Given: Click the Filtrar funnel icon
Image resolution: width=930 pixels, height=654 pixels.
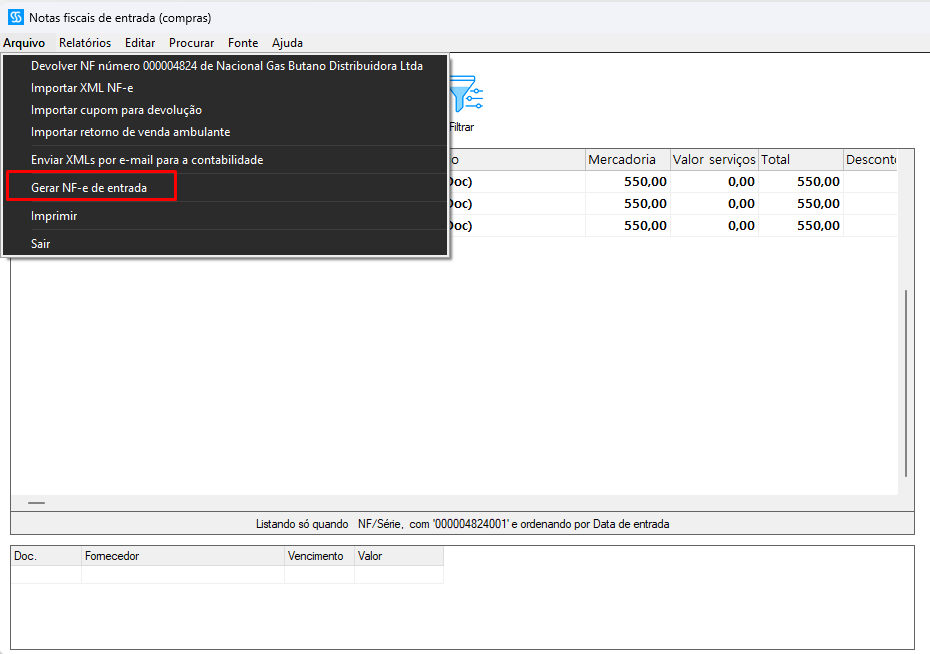Looking at the screenshot, I should (x=466, y=94).
